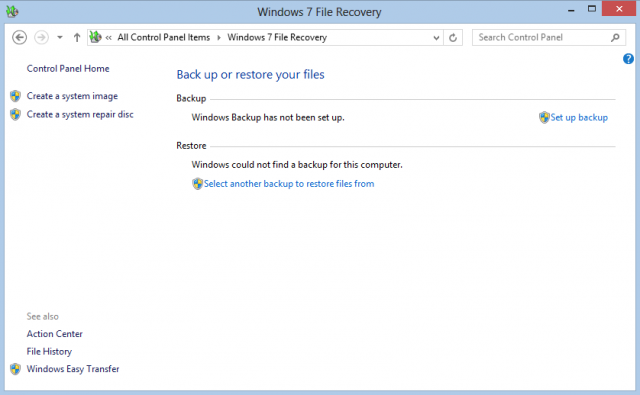Go up one level with Up arrow
Image resolution: width=640 pixels, height=395 pixels.
pos(77,38)
